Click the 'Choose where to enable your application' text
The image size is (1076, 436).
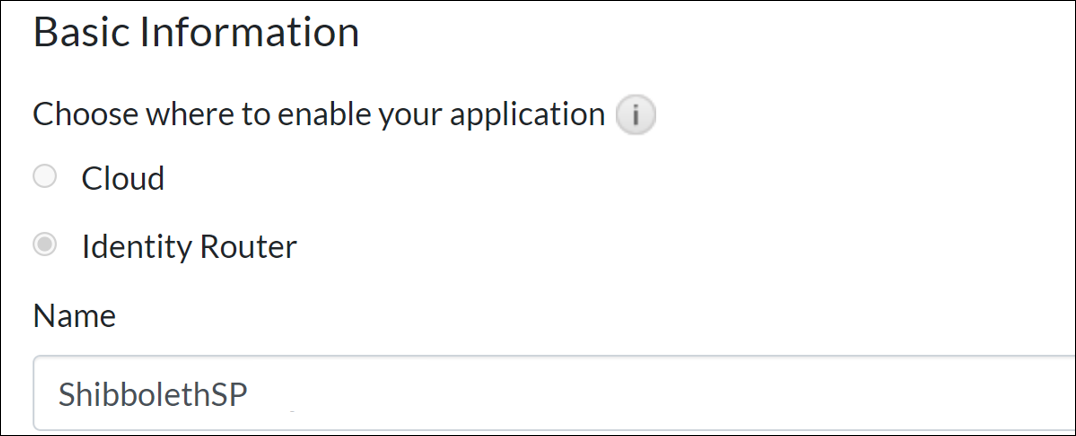coord(319,115)
